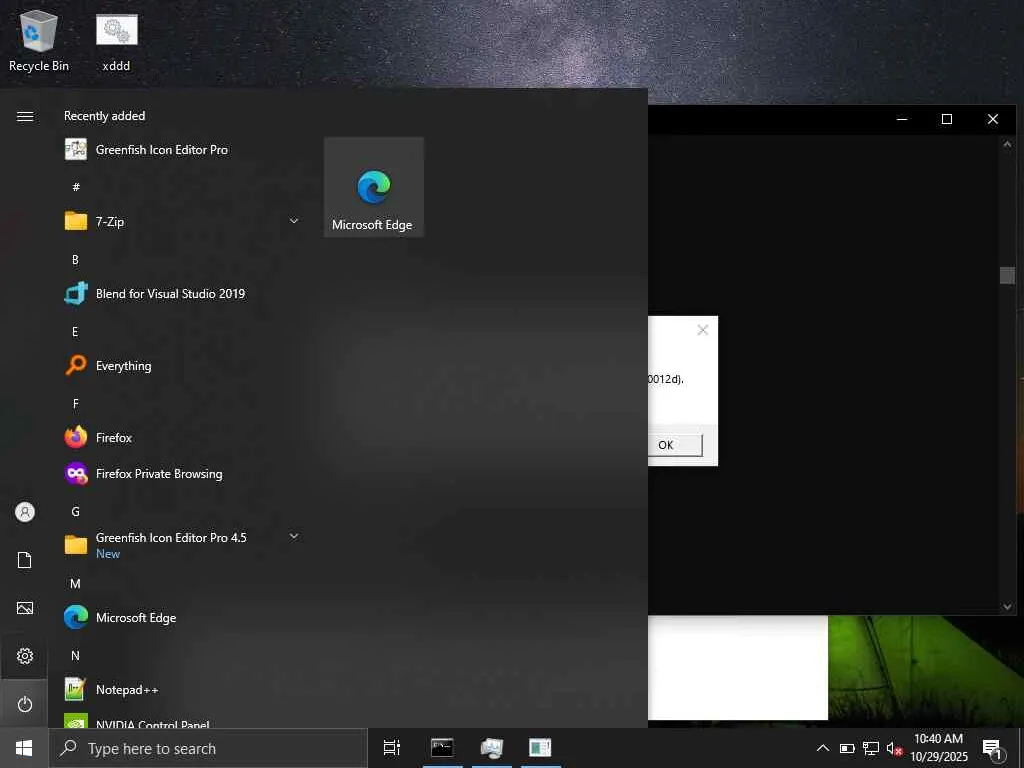Open the 7-Zip folder in app list

tap(181, 221)
